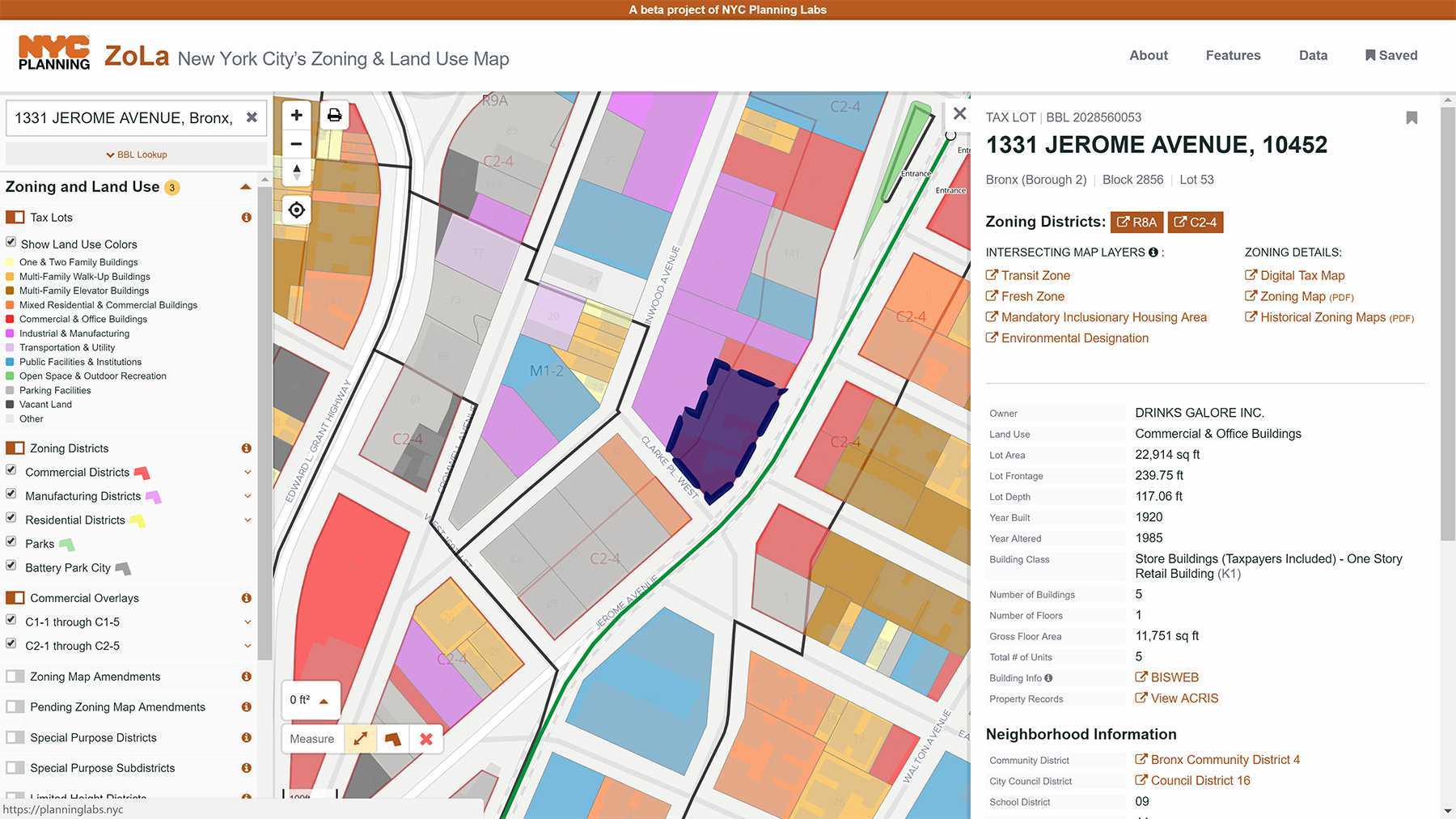Image resolution: width=1456 pixels, height=819 pixels.
Task: Expand Manufacturing Districts sub-options
Action: (248, 496)
